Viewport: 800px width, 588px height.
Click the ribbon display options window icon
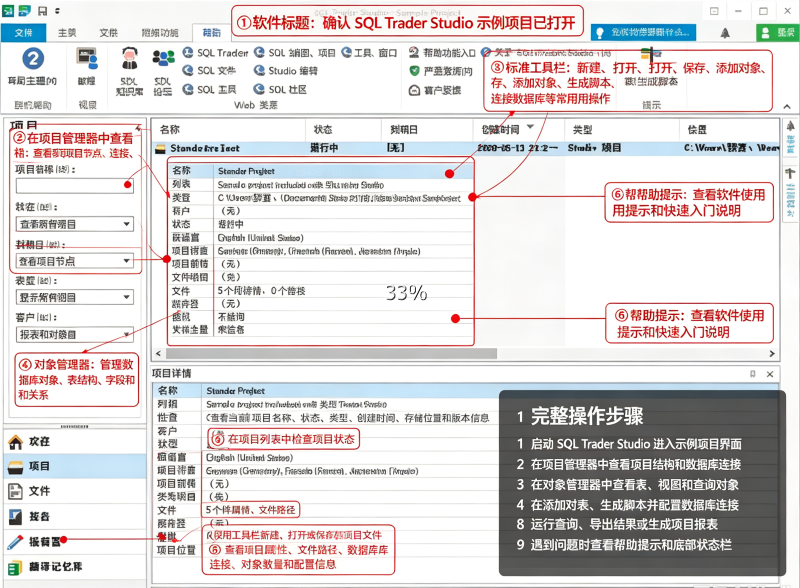coord(714,11)
